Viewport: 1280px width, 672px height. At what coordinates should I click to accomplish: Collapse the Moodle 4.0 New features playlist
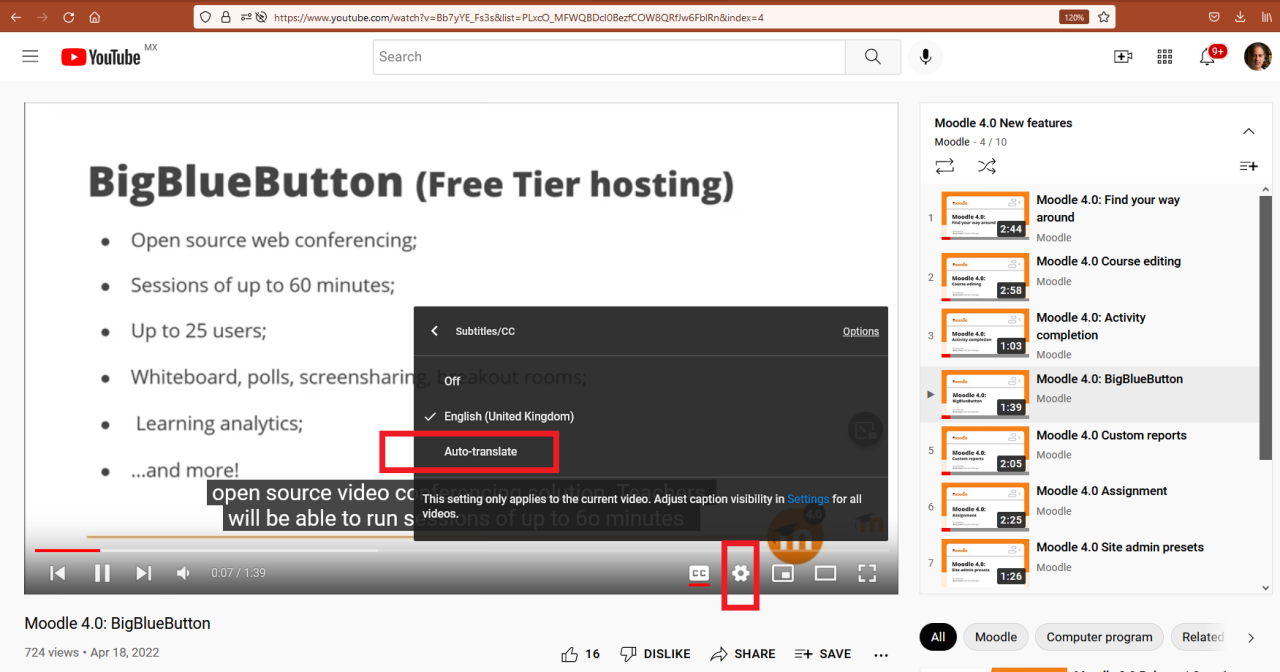pos(1248,131)
